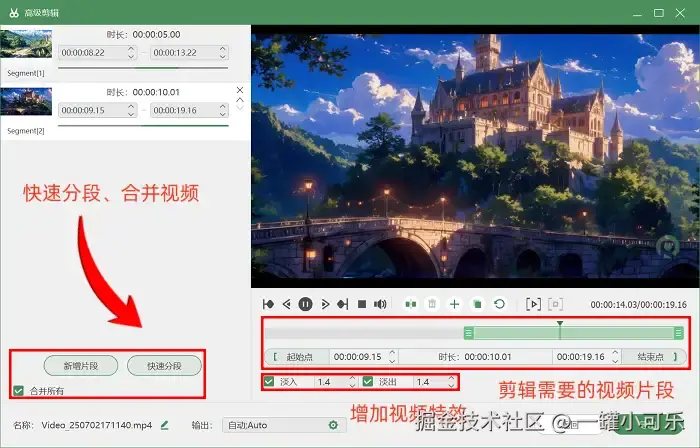Click the video preview frame
The height and width of the screenshot is (448, 700).
coord(475,156)
